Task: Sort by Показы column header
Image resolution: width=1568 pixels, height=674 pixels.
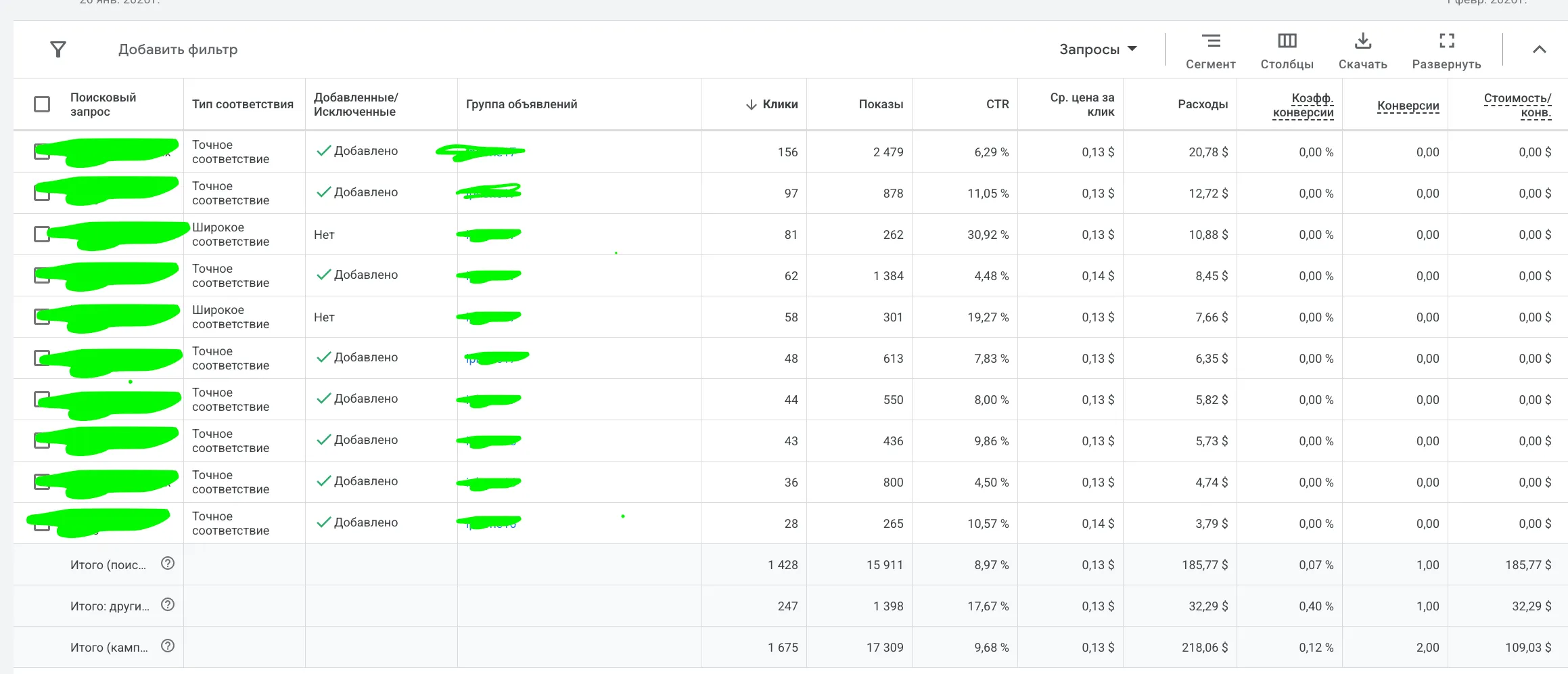Action: tap(881, 104)
